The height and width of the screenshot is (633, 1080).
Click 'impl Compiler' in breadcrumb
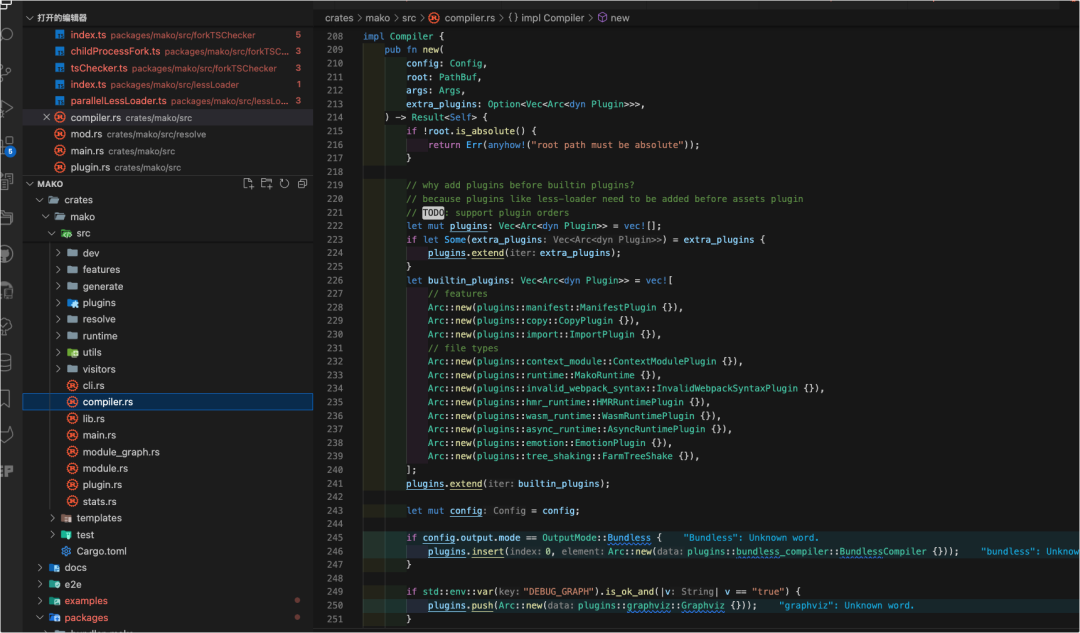553,18
